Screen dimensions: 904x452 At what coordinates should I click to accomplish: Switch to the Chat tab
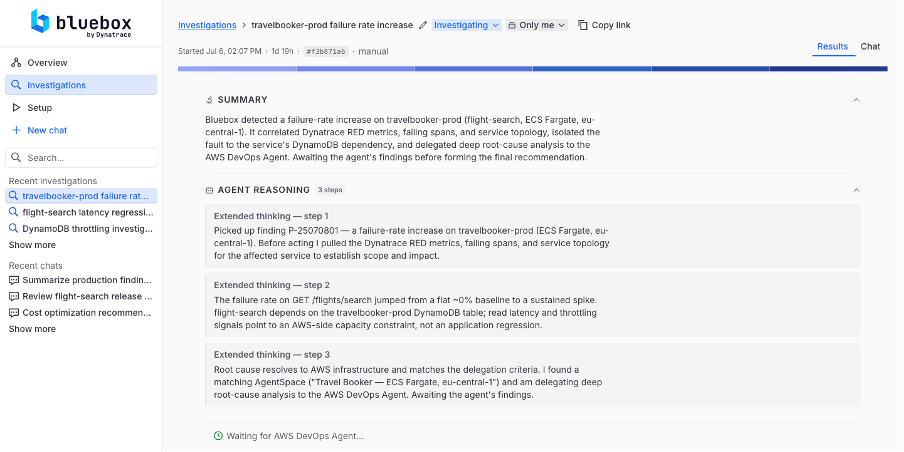871,47
